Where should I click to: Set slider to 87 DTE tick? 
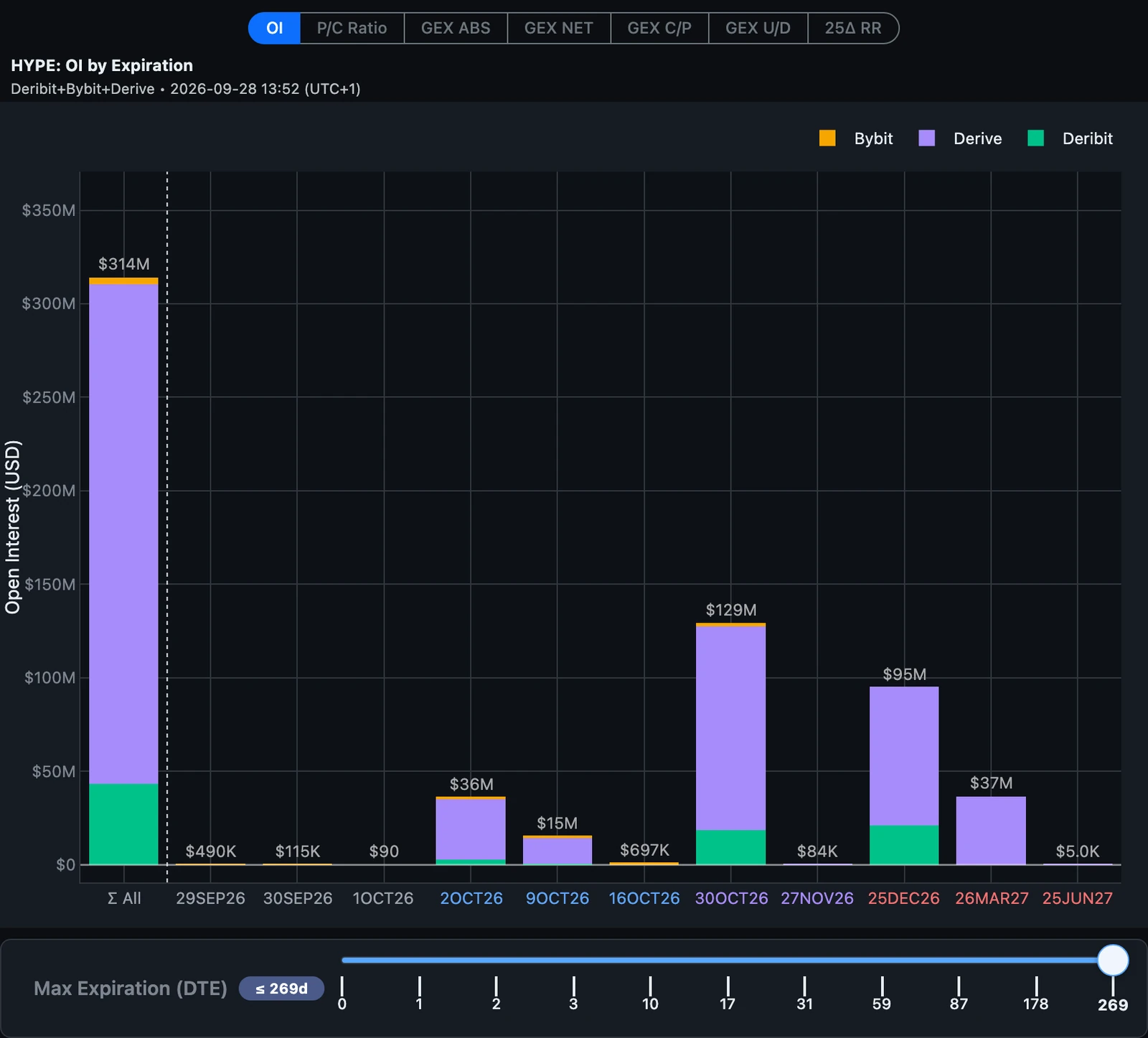(959, 993)
